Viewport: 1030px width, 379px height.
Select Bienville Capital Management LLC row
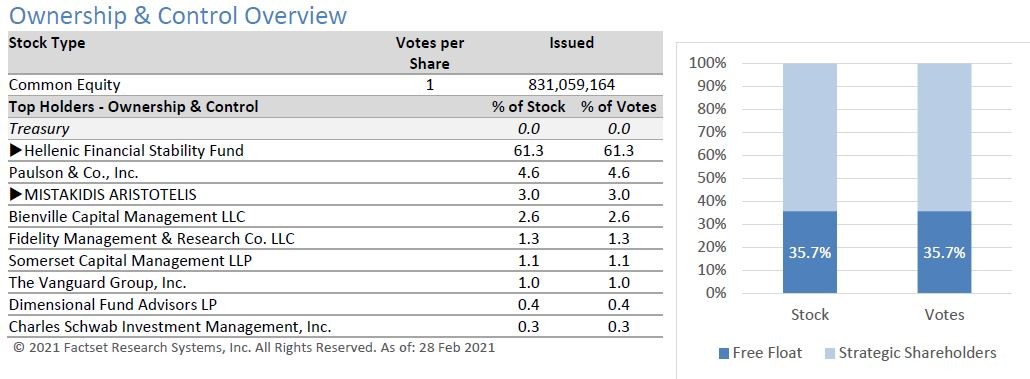[335, 217]
